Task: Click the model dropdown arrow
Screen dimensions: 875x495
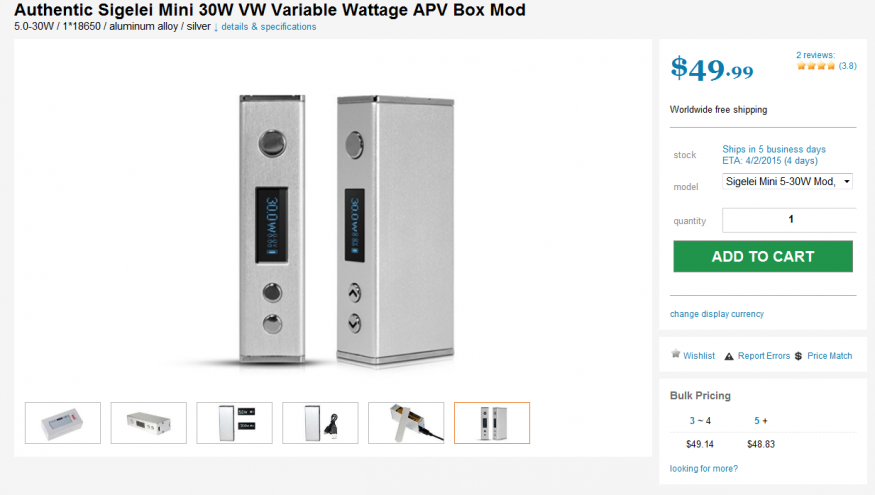Action: point(847,181)
